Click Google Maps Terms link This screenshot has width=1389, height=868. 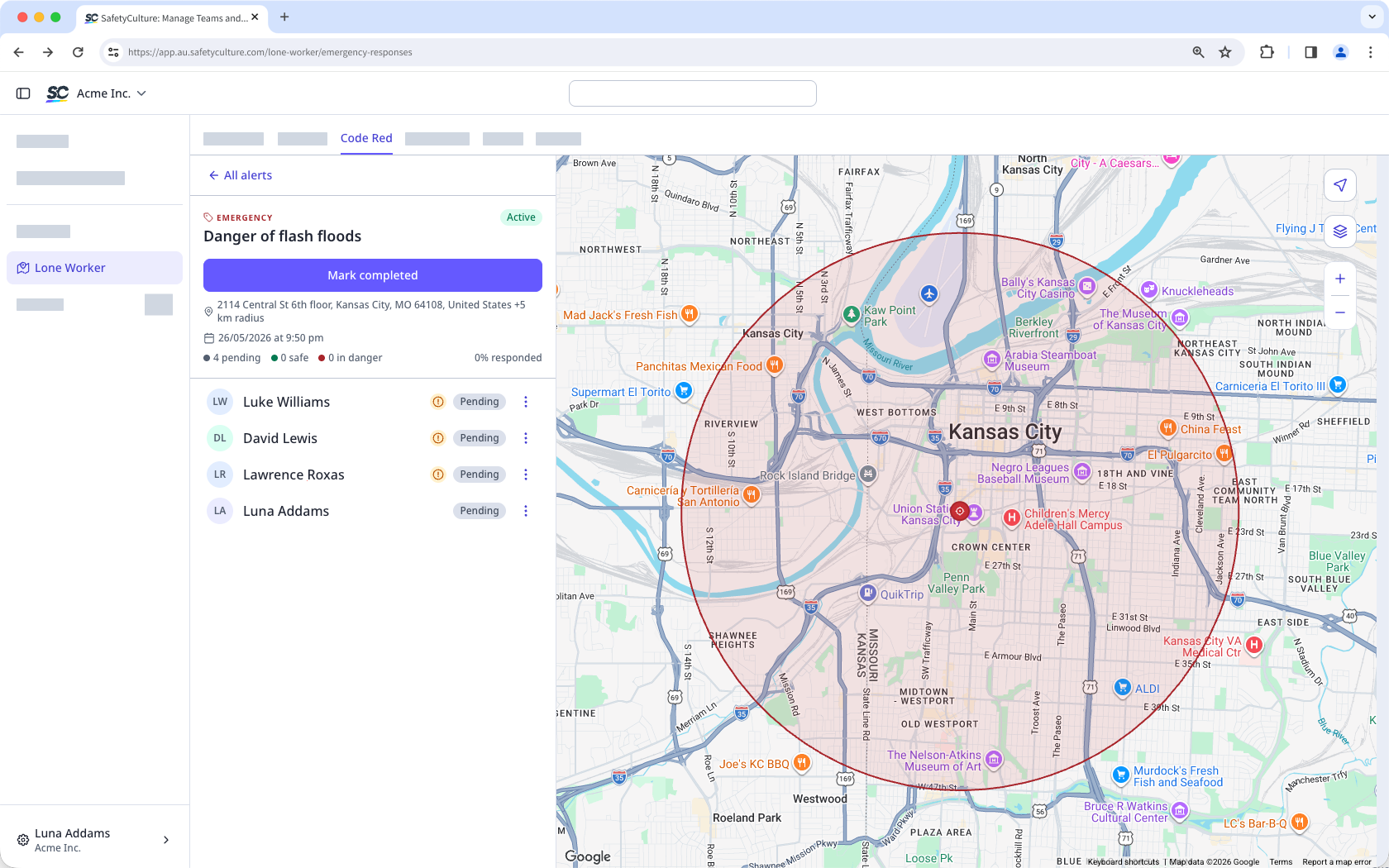click(1281, 862)
